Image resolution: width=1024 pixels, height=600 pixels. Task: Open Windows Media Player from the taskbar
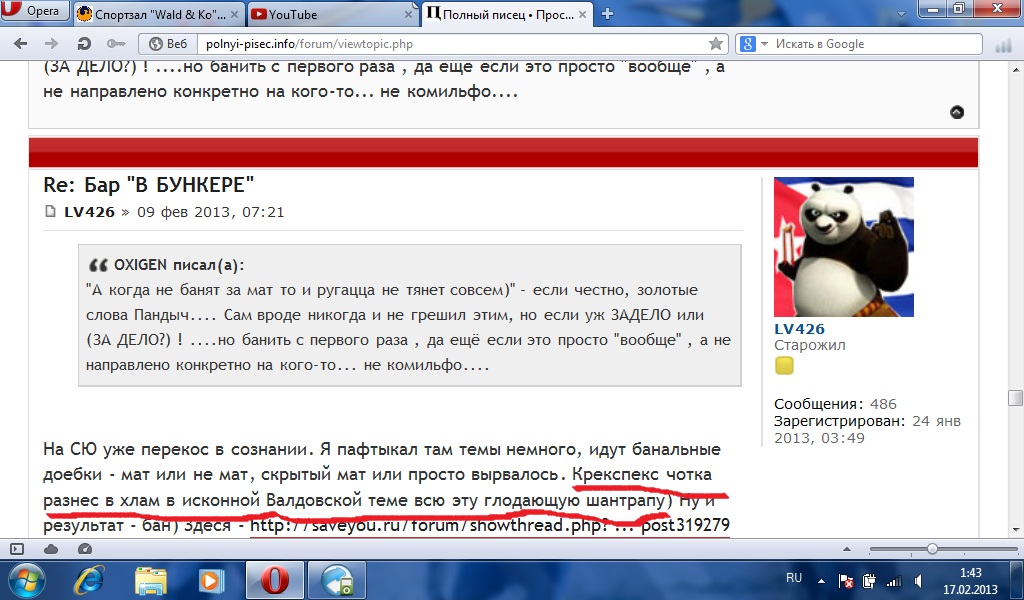(212, 580)
